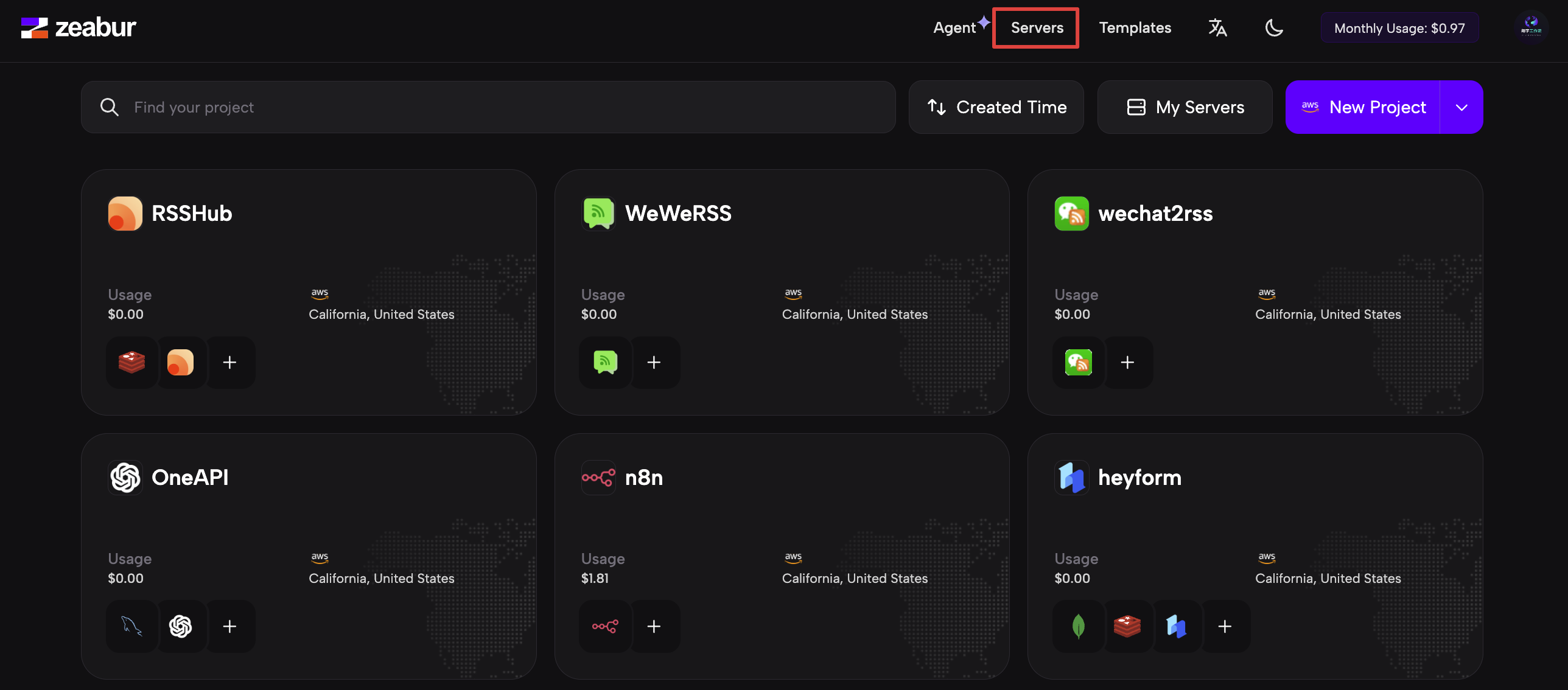Viewport: 1568px width, 690px height.
Task: Add a service to wechat2rss project
Action: [1127, 363]
